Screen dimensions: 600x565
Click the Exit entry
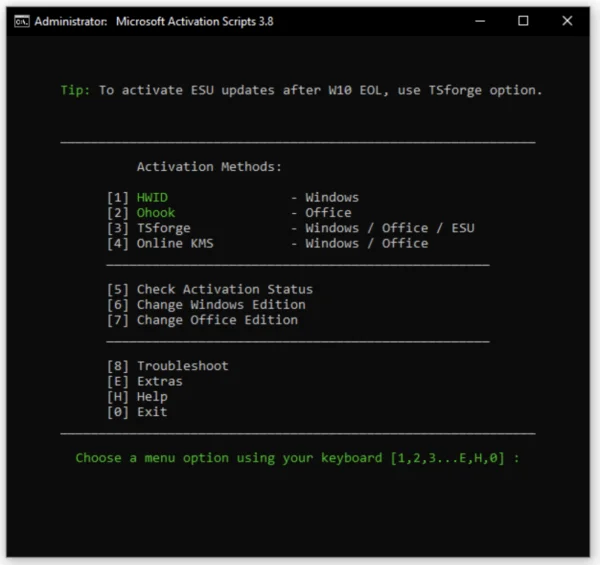pyautogui.click(x=151, y=412)
